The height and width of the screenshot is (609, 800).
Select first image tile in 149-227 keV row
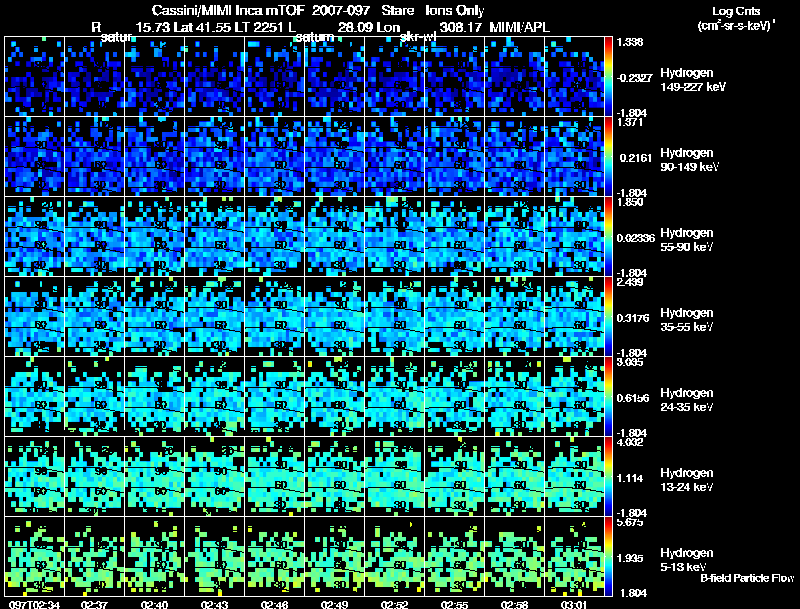point(34,77)
